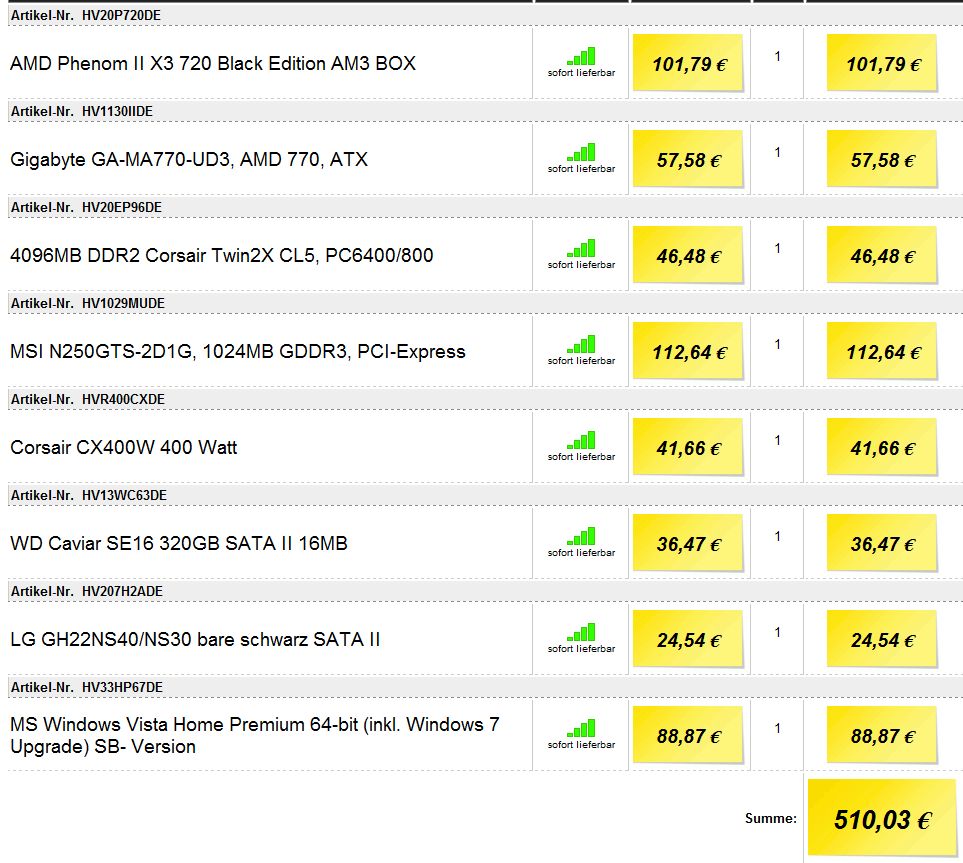The width and height of the screenshot is (963, 863).
Task: Click quantity 1 in WD Caviar row
Action: (x=778, y=536)
